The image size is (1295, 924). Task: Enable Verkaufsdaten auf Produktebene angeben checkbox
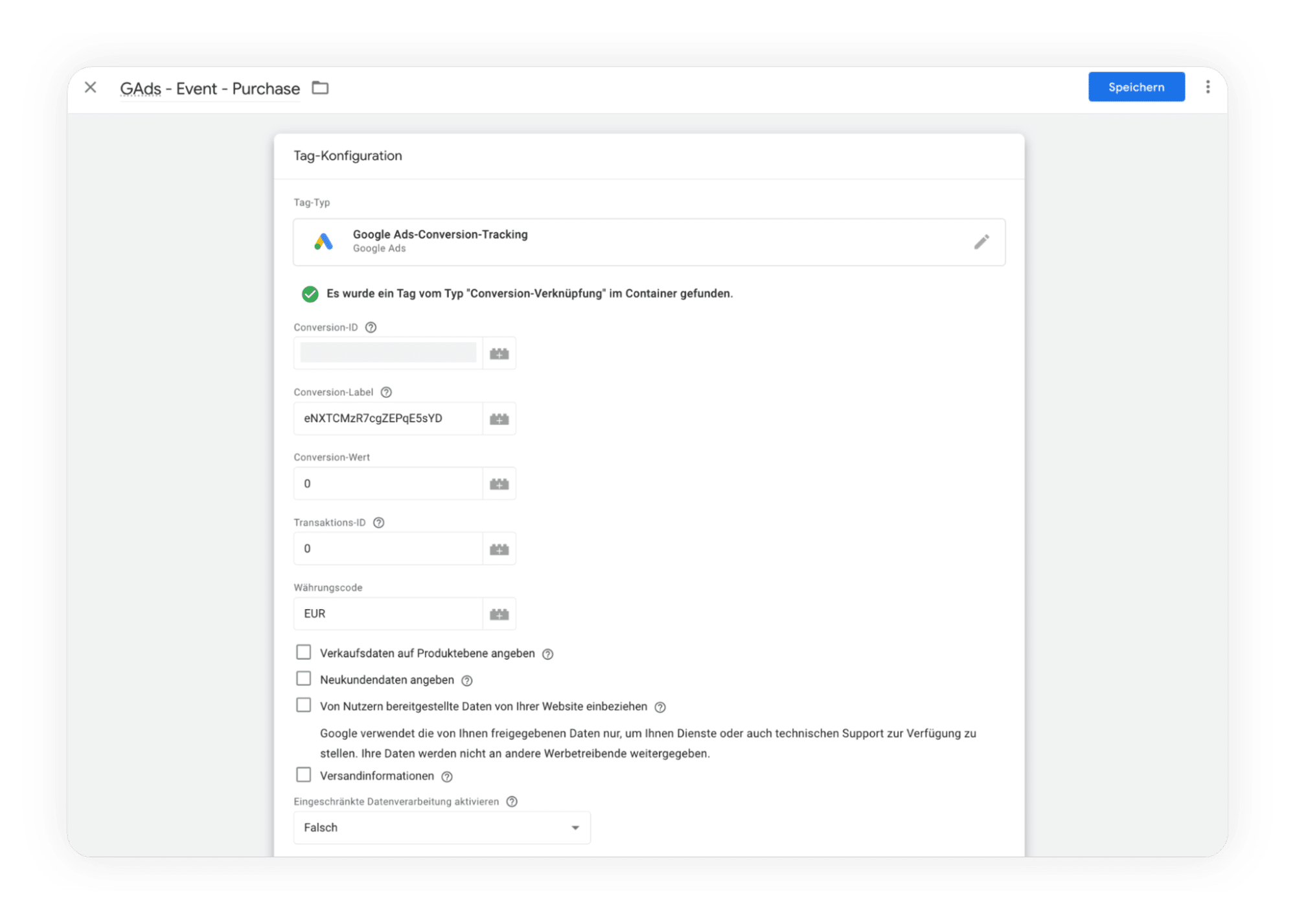click(x=303, y=652)
